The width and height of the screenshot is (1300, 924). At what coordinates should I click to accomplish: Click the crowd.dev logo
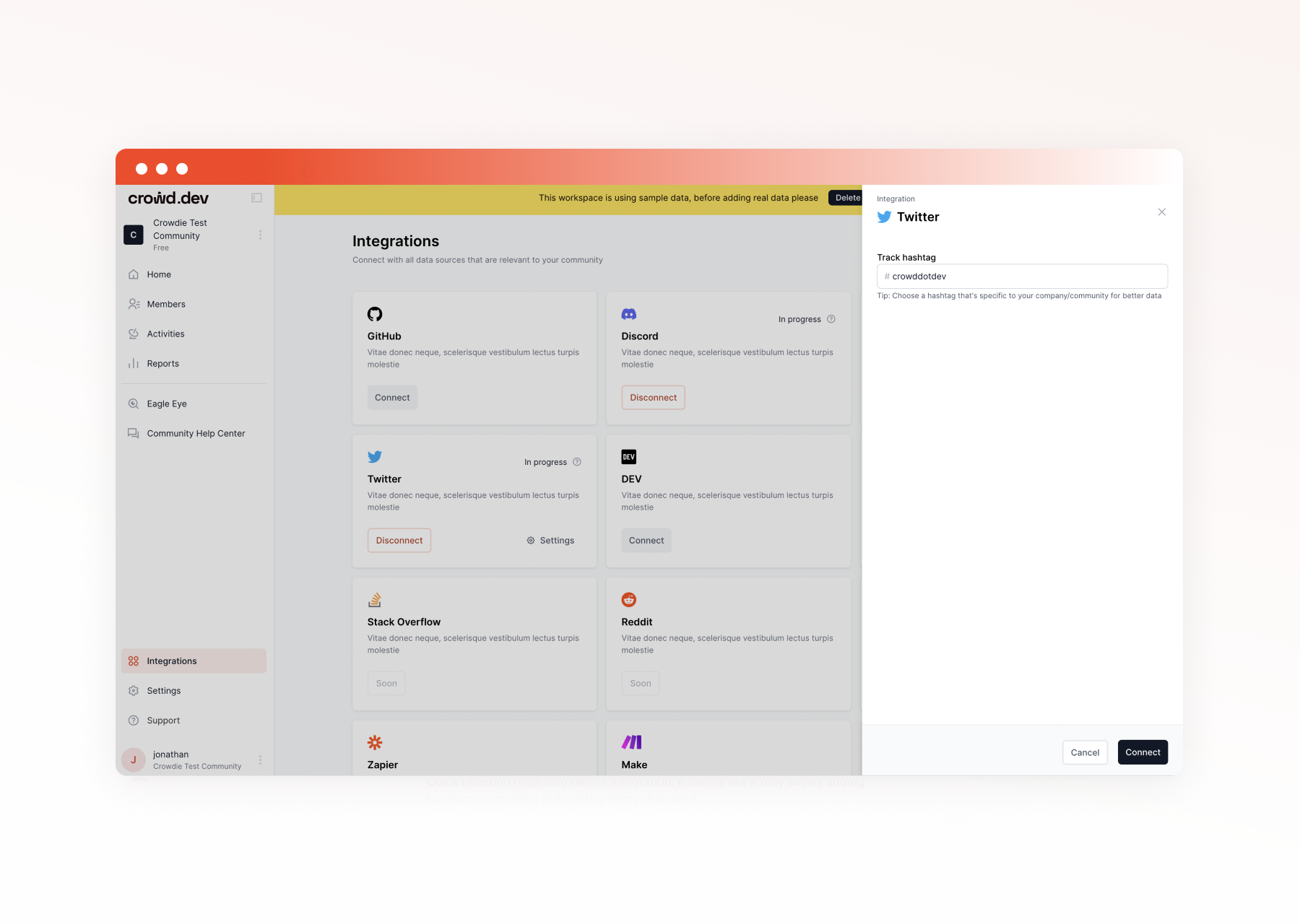(x=168, y=198)
